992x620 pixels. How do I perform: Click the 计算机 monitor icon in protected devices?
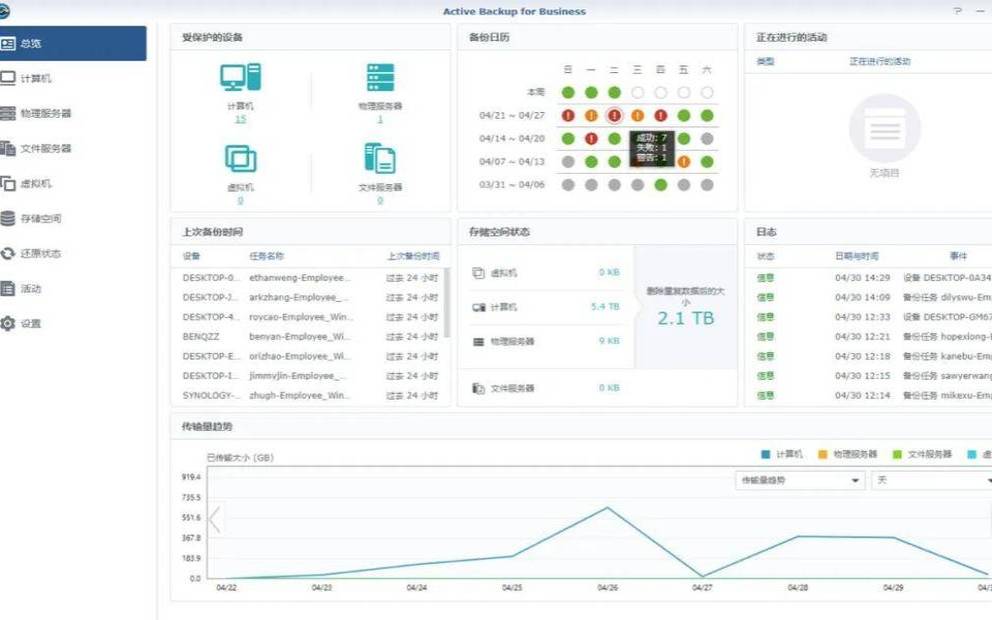240,77
